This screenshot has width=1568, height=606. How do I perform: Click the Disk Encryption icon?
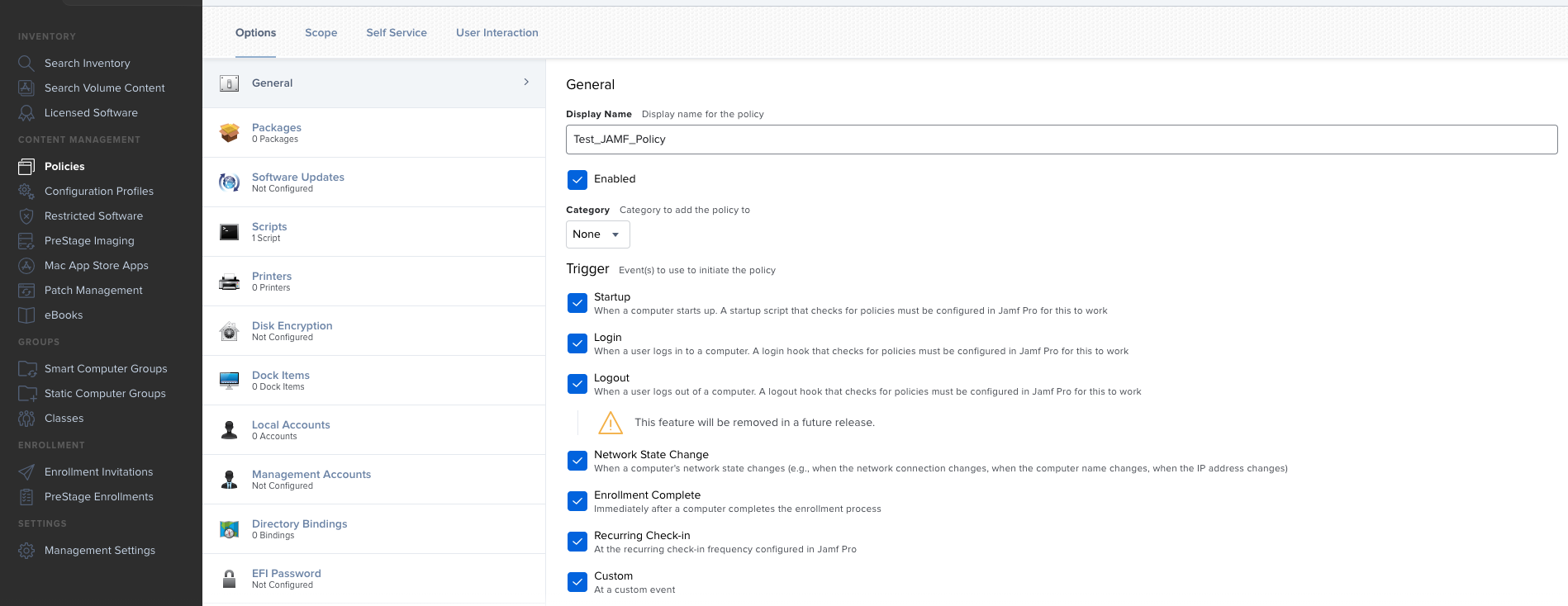(x=230, y=331)
